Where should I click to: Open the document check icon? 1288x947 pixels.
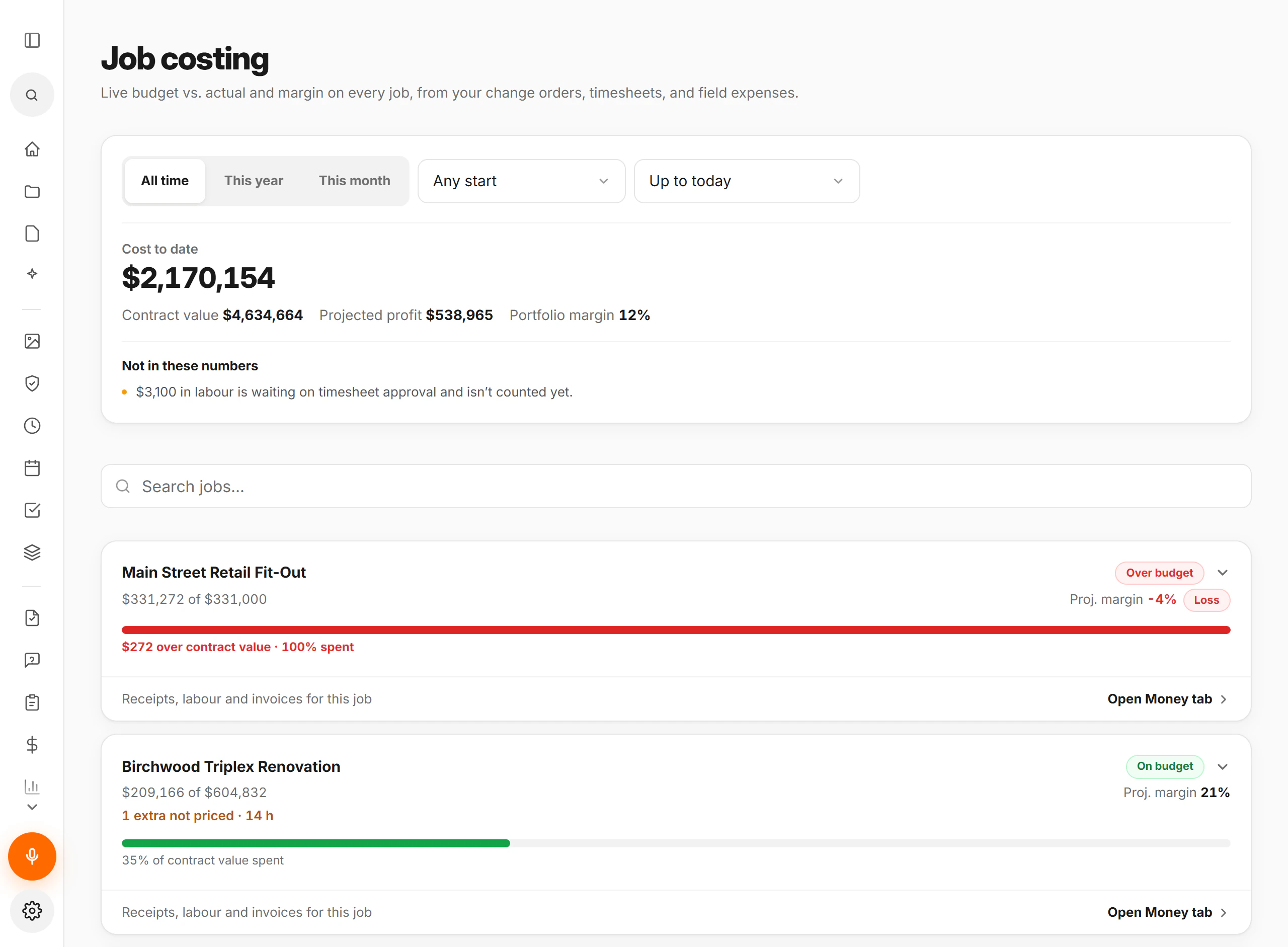pos(32,618)
